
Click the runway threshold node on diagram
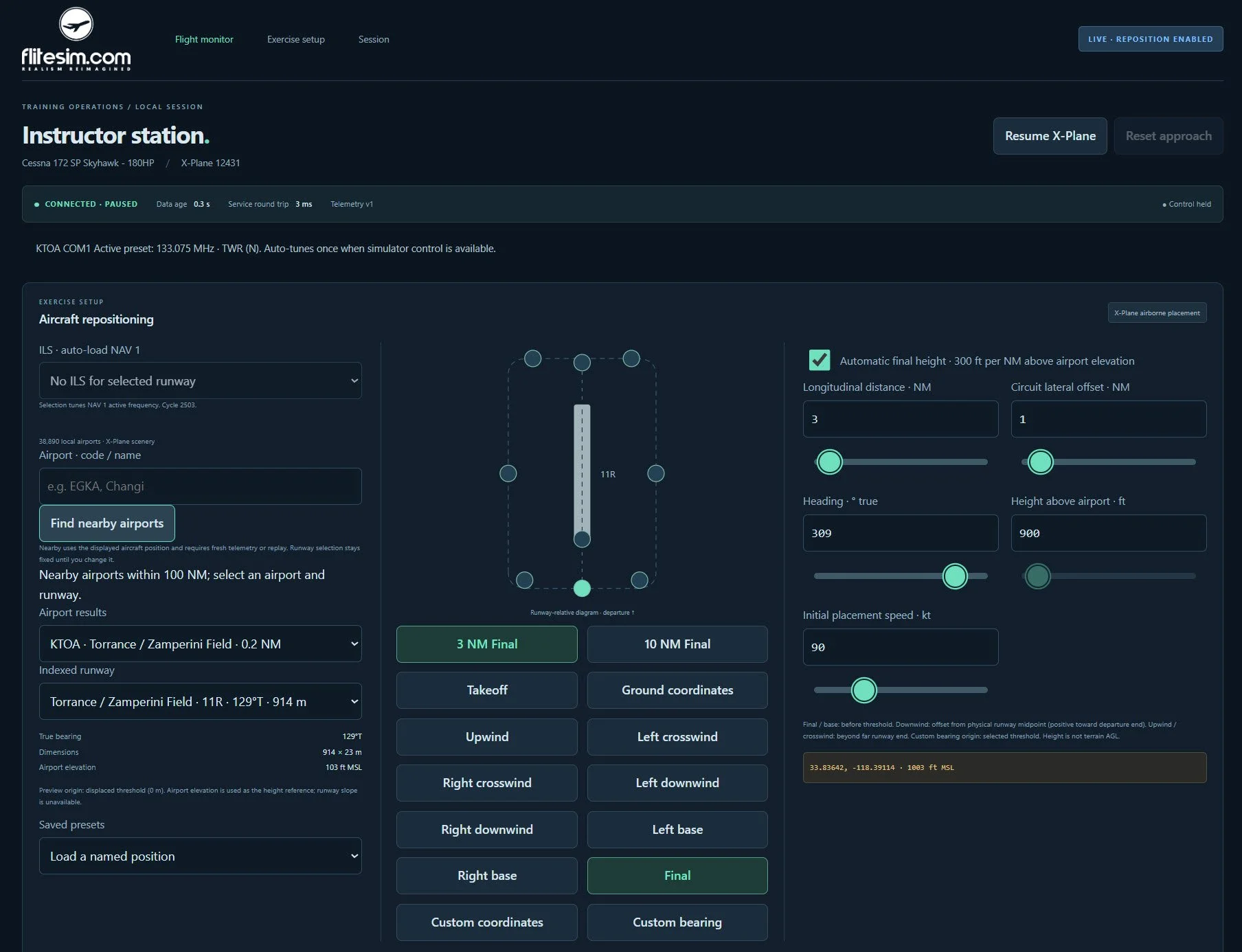[582, 539]
